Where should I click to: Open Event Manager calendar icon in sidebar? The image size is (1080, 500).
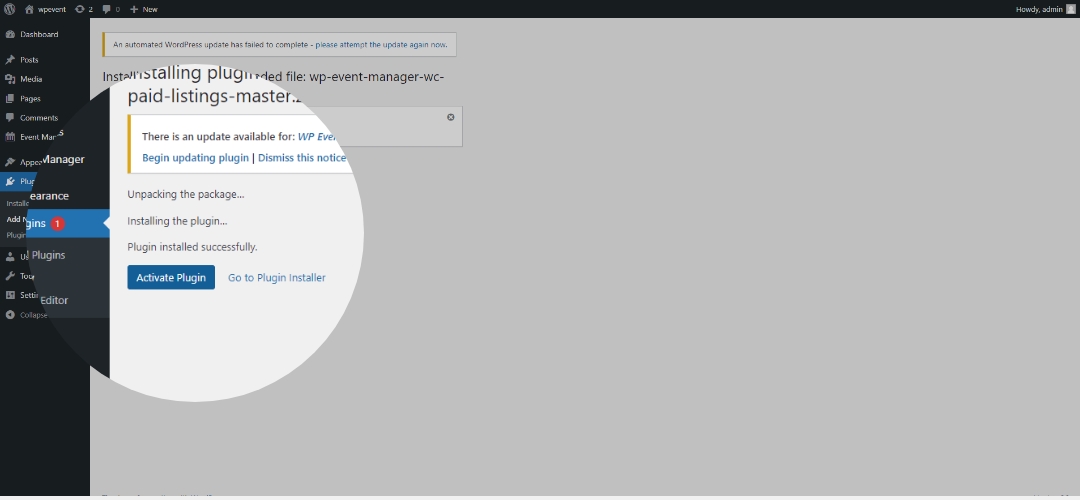tap(10, 136)
